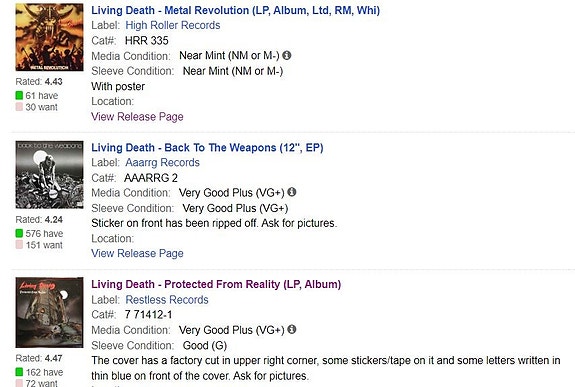Viewport: 575px width, 387px height.
Task: Click green have icon next to 576 have
Action: [19, 233]
